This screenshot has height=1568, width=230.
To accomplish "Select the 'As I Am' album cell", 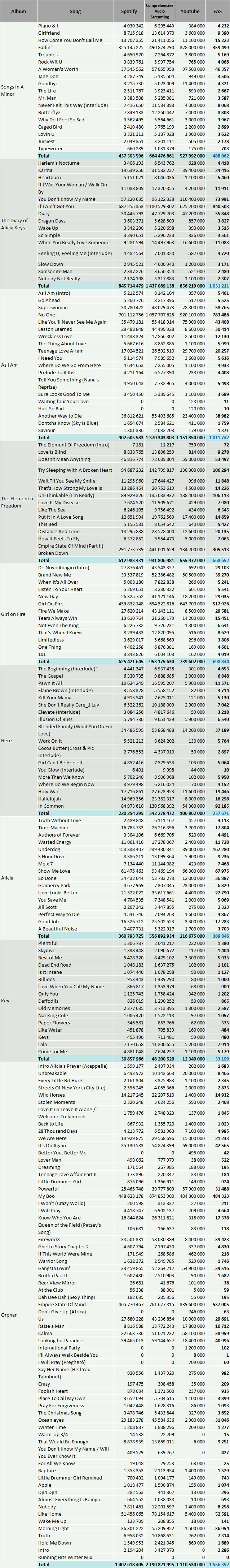I will click(x=18, y=365).
